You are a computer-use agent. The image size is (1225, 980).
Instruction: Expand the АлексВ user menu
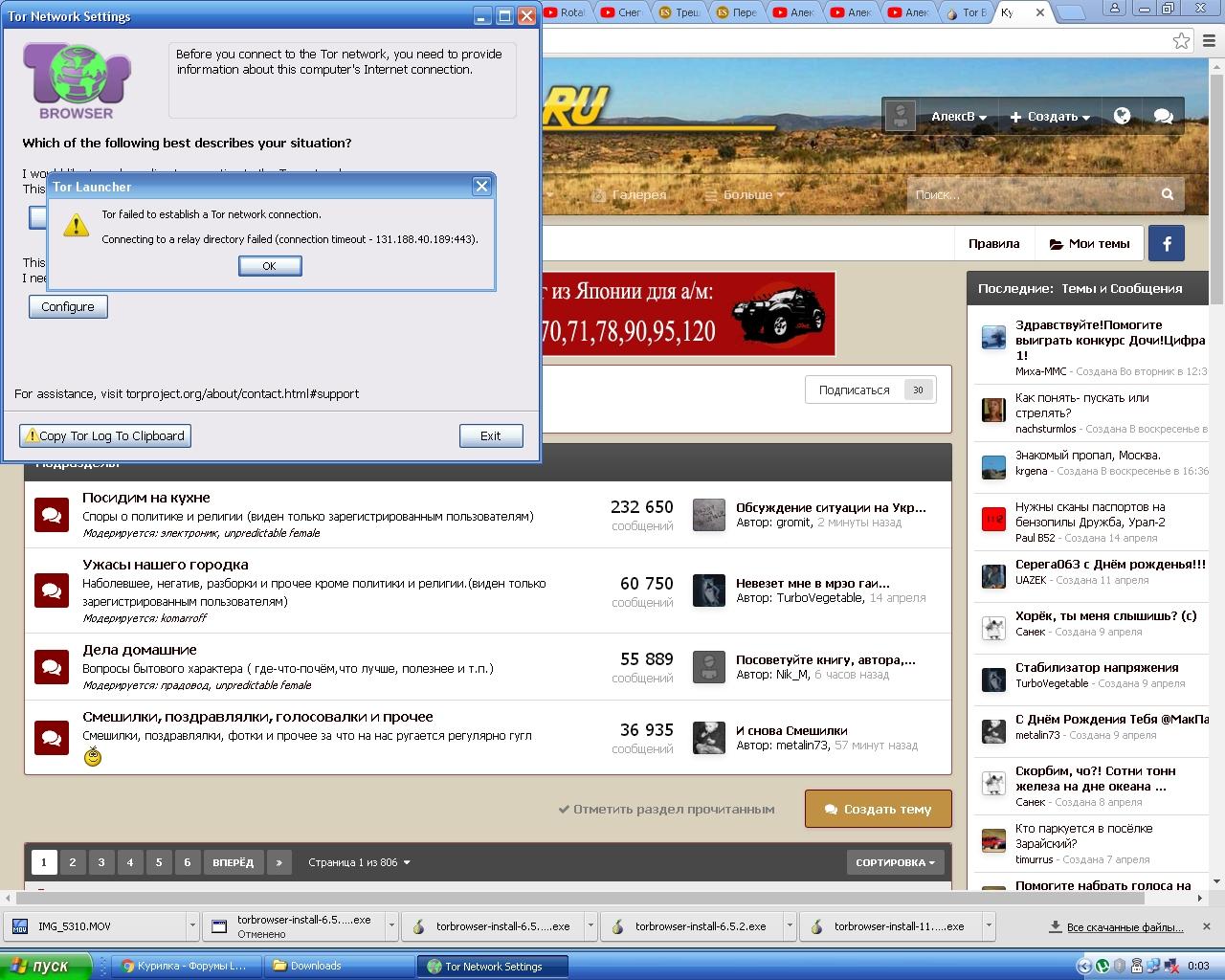click(959, 117)
